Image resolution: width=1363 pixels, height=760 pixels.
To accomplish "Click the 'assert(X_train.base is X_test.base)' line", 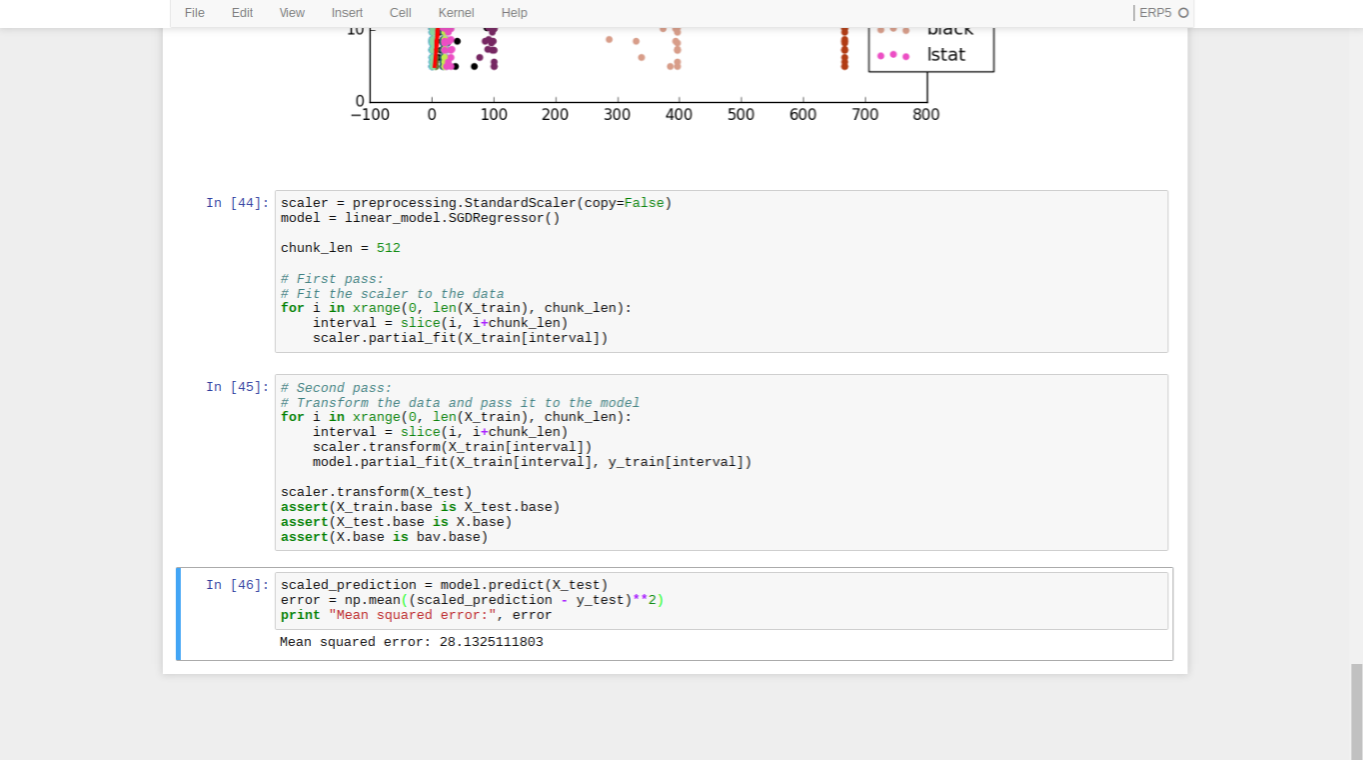I will pos(420,507).
